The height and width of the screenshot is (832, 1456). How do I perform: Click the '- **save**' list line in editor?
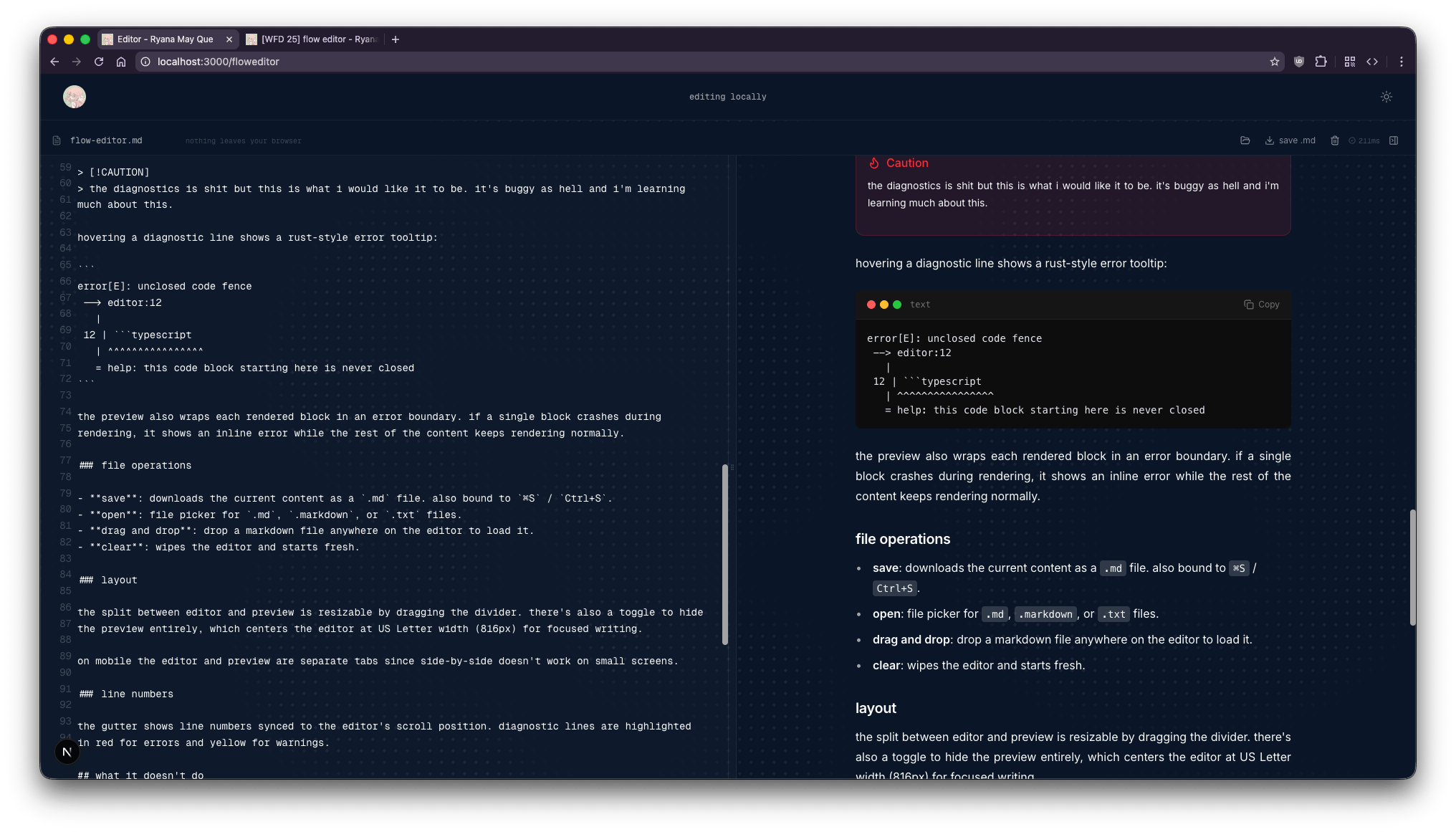tap(345, 499)
